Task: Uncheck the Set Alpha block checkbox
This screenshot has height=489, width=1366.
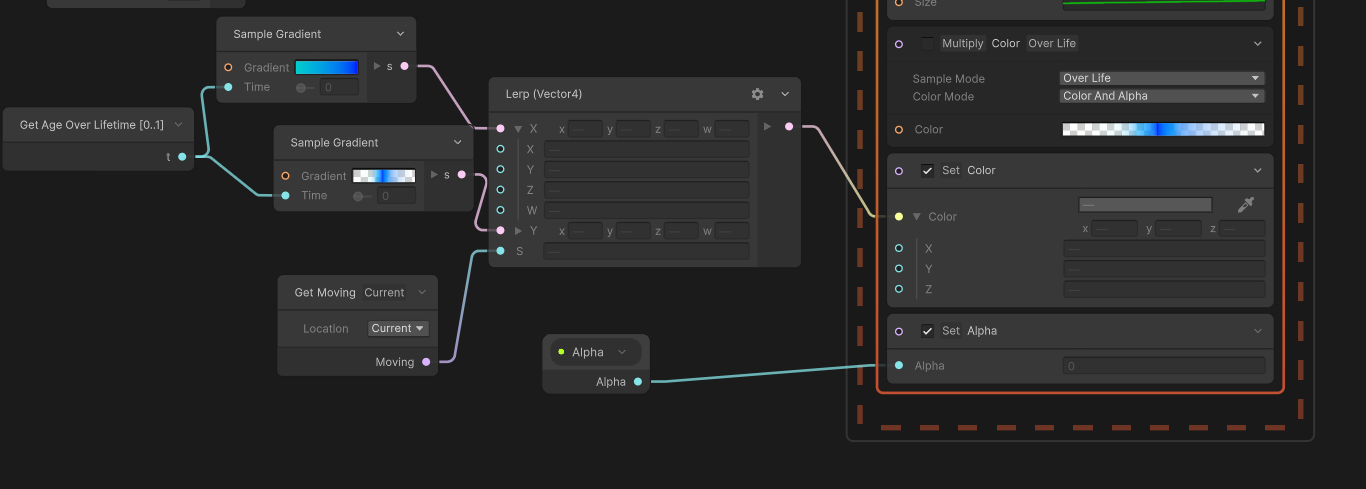Action: (x=928, y=331)
